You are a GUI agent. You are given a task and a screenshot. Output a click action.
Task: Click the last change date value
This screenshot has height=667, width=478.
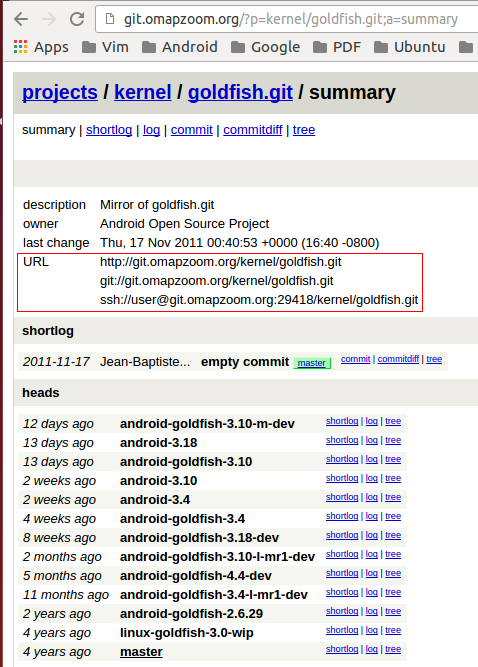point(239,243)
